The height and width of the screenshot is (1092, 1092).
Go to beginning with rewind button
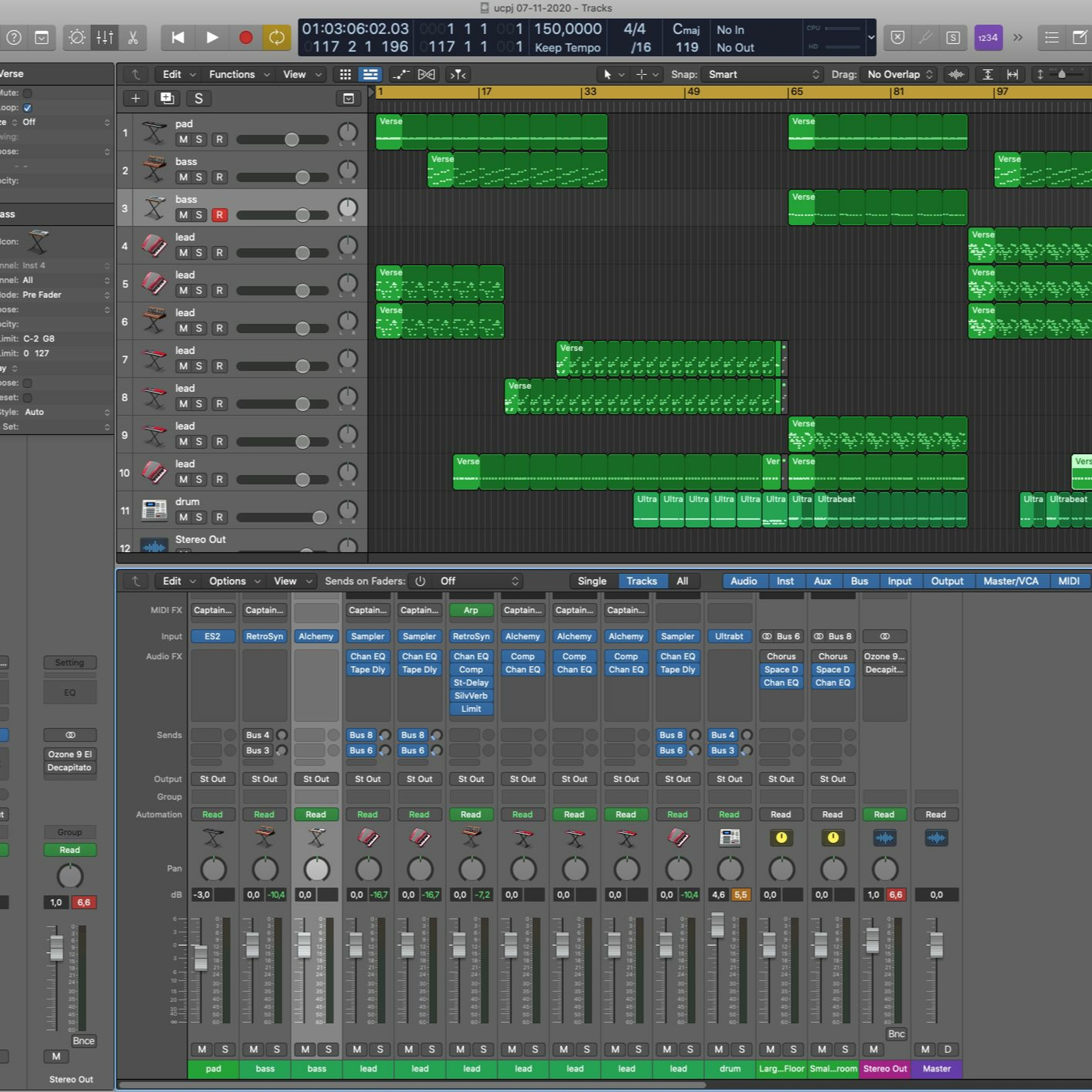click(178, 38)
